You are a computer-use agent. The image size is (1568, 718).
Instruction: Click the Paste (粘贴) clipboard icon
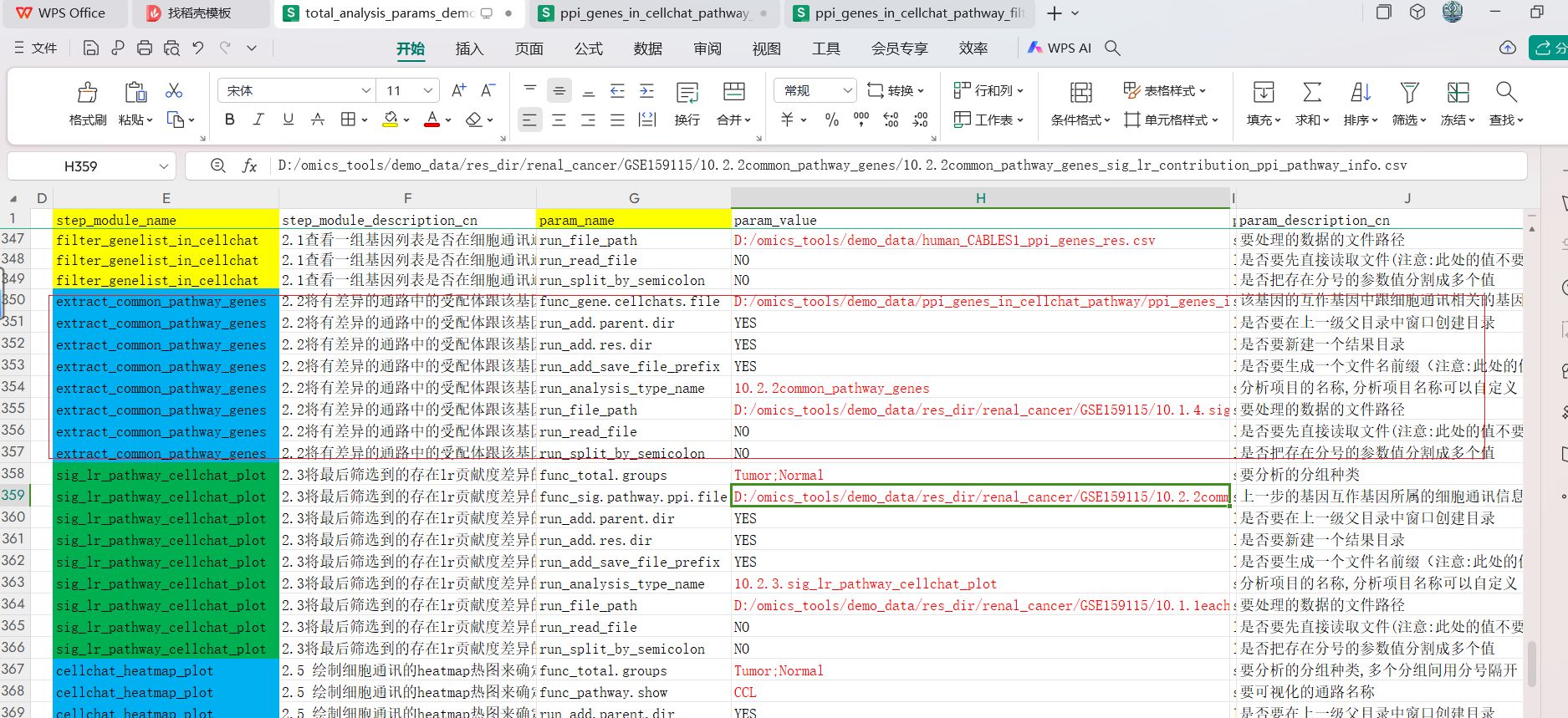[135, 92]
